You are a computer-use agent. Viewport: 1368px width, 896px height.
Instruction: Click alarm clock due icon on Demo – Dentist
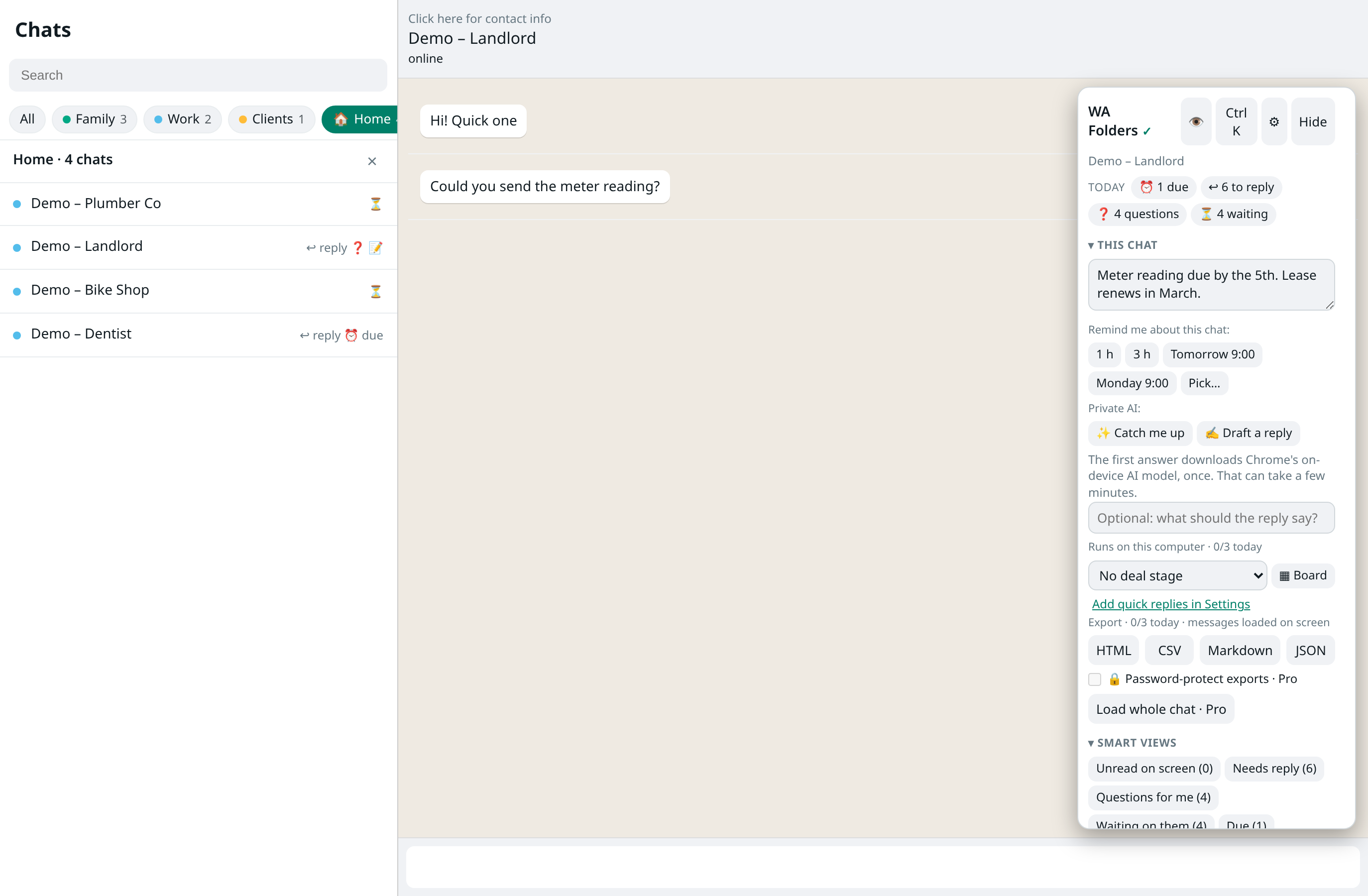point(351,335)
